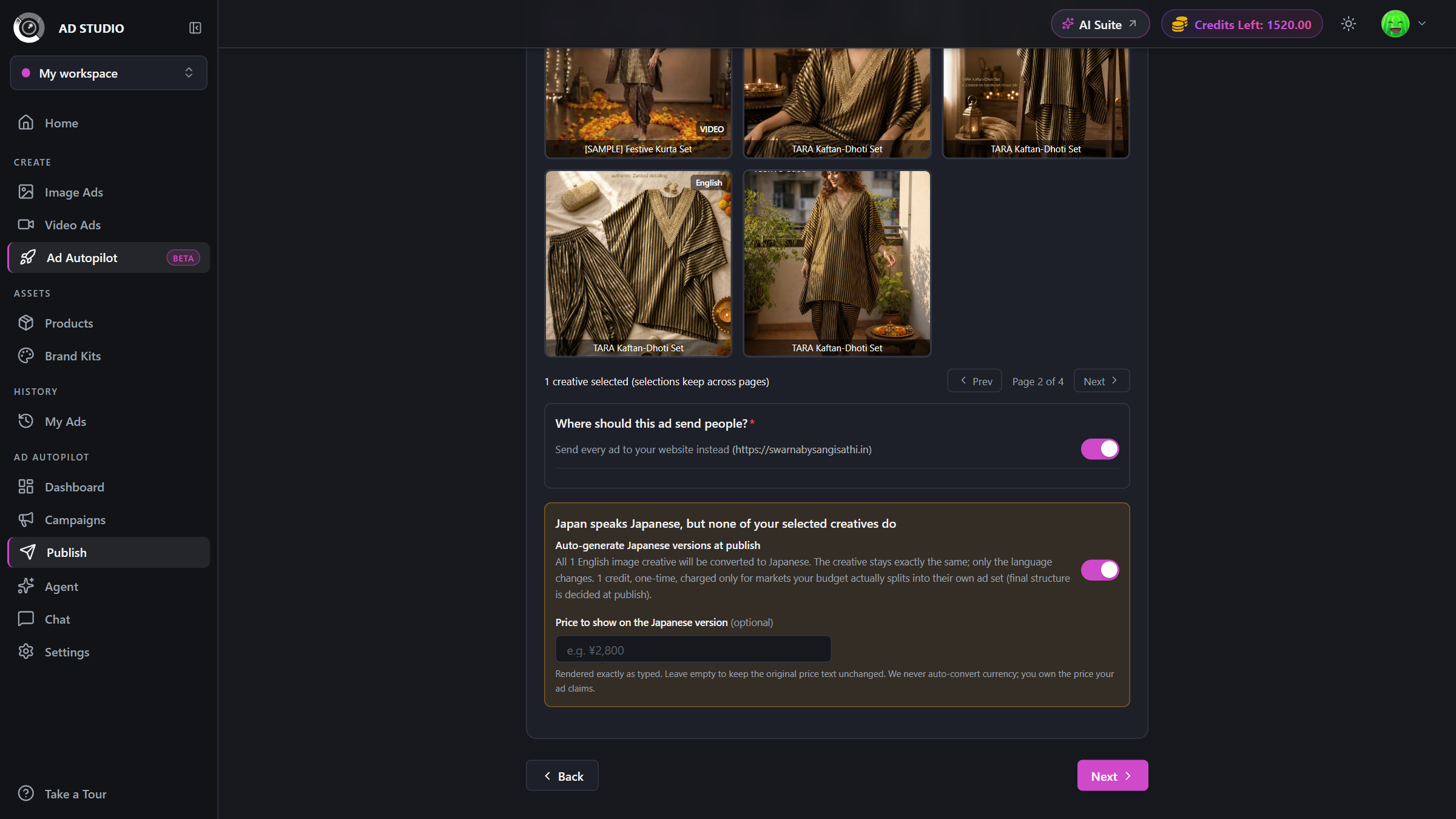Click the VIDEO tag on Festive Kurta creative
The image size is (1456, 819).
pyautogui.click(x=711, y=129)
